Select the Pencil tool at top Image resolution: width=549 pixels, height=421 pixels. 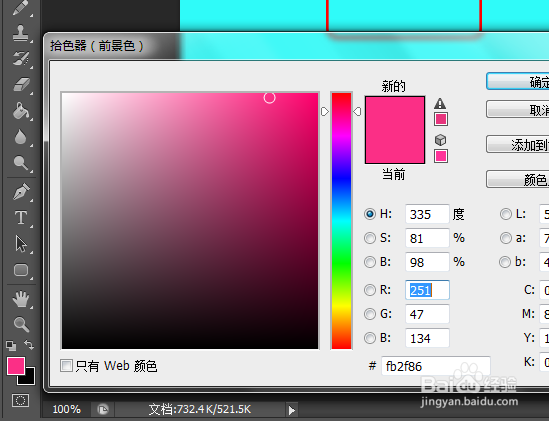21,8
